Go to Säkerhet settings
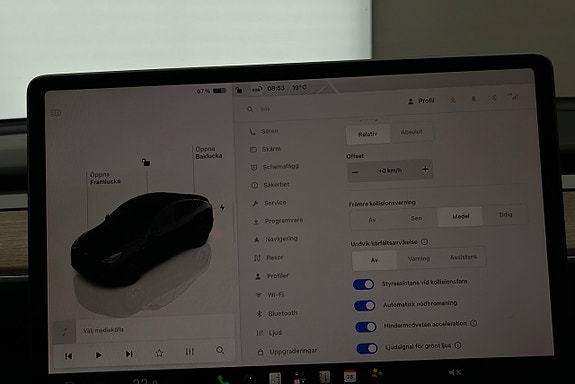Viewport: 575px width, 384px height. 270,185
